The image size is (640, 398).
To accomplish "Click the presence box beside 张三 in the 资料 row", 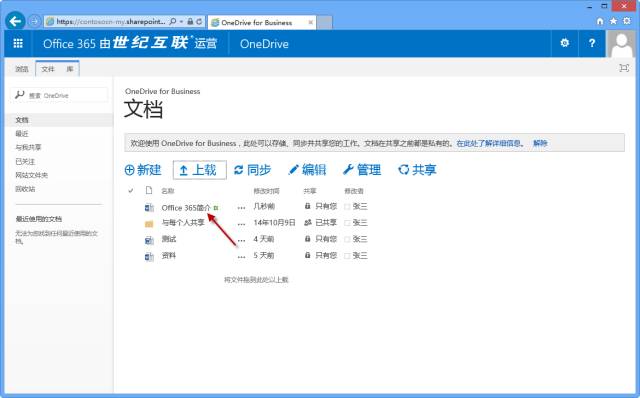I will [347, 256].
